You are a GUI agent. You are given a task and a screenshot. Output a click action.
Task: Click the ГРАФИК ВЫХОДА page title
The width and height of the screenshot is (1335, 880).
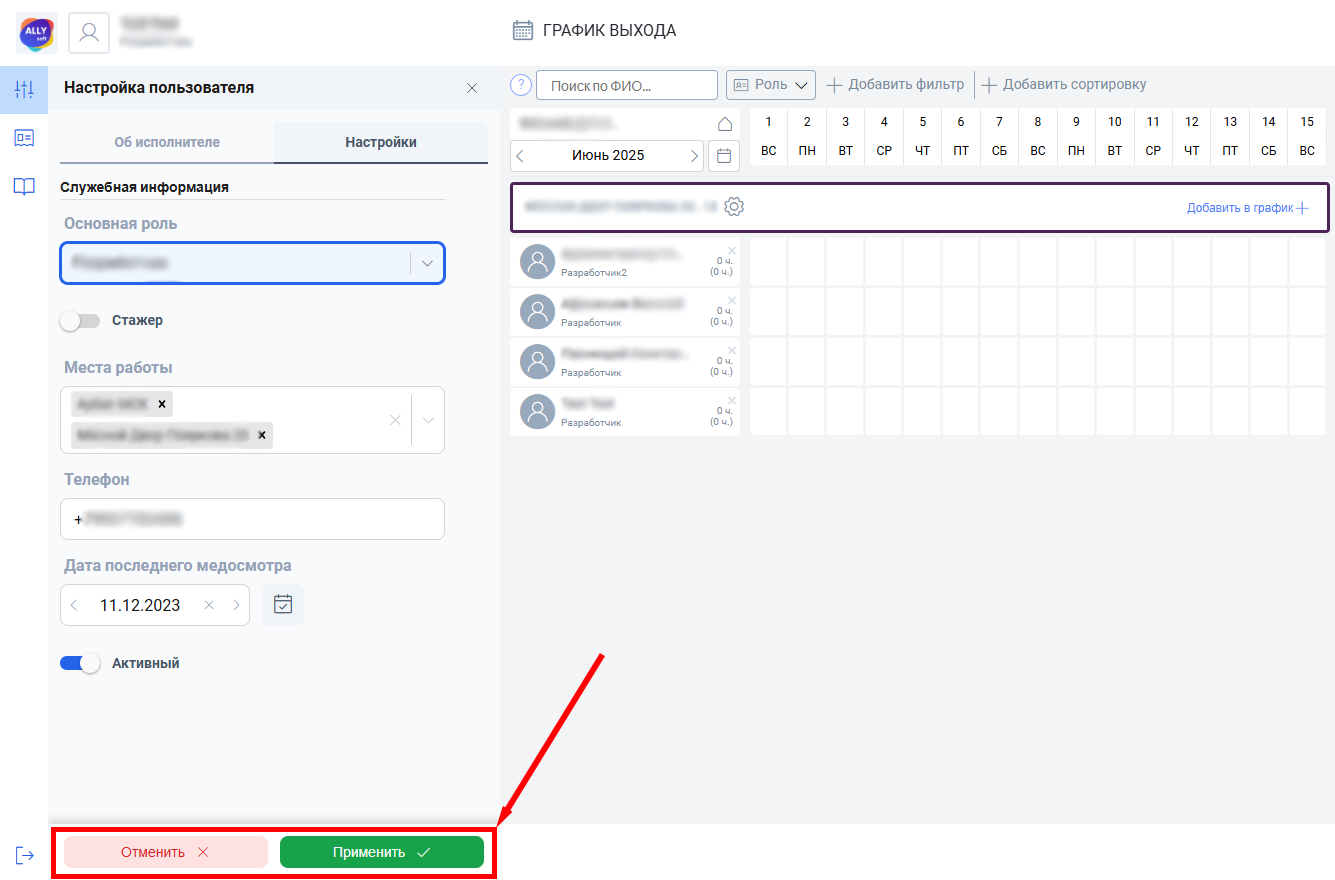[610, 30]
